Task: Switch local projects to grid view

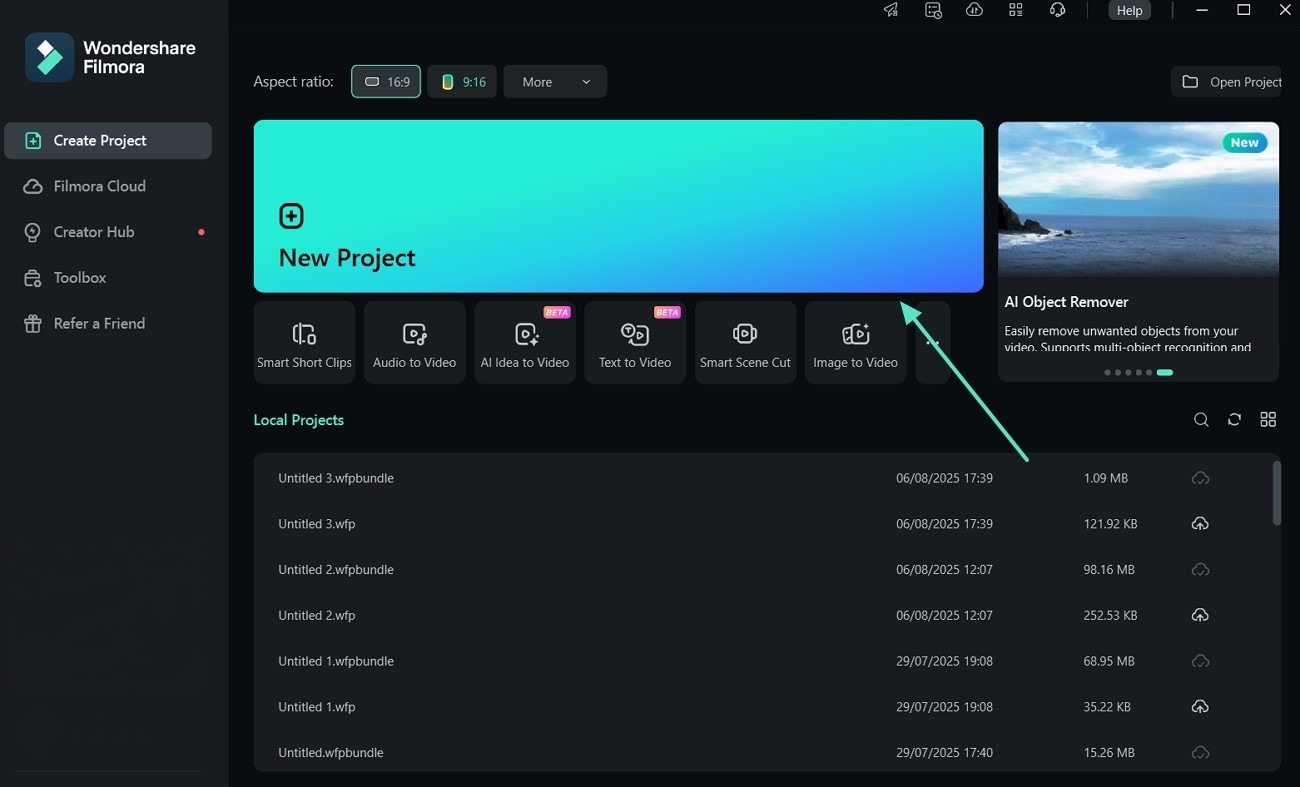Action: 1268,420
